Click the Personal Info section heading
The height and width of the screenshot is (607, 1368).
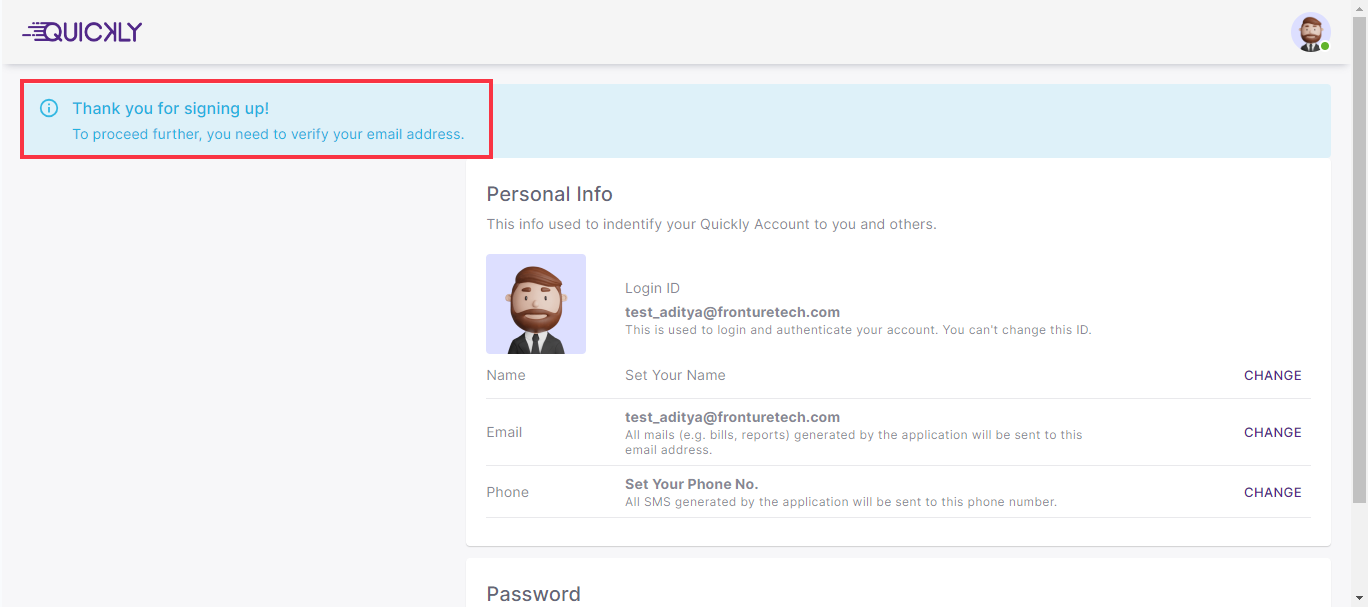(549, 194)
